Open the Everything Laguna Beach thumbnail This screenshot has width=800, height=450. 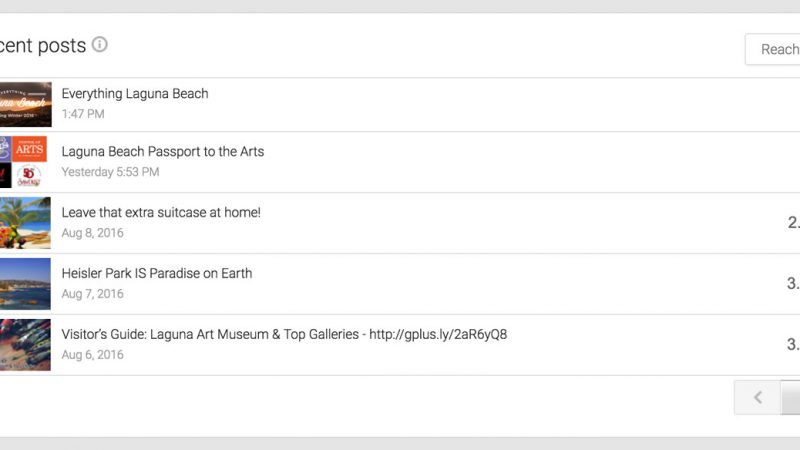click(x=25, y=104)
